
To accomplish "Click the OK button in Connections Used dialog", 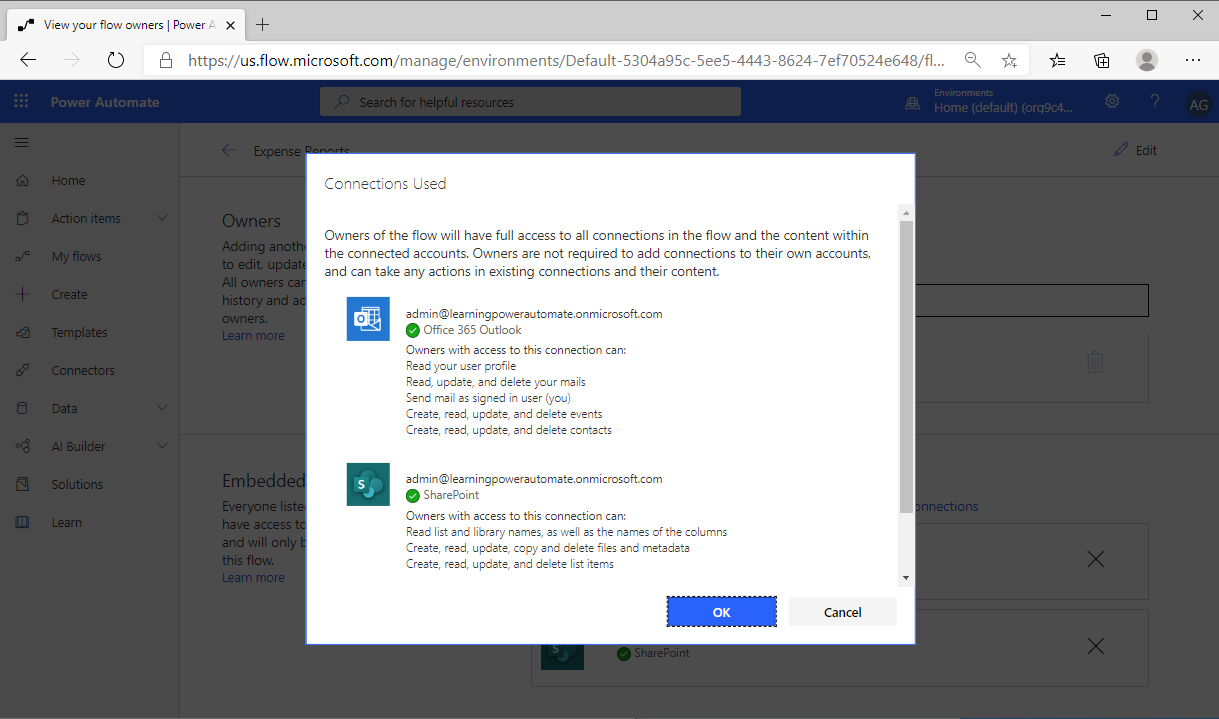I will (721, 612).
